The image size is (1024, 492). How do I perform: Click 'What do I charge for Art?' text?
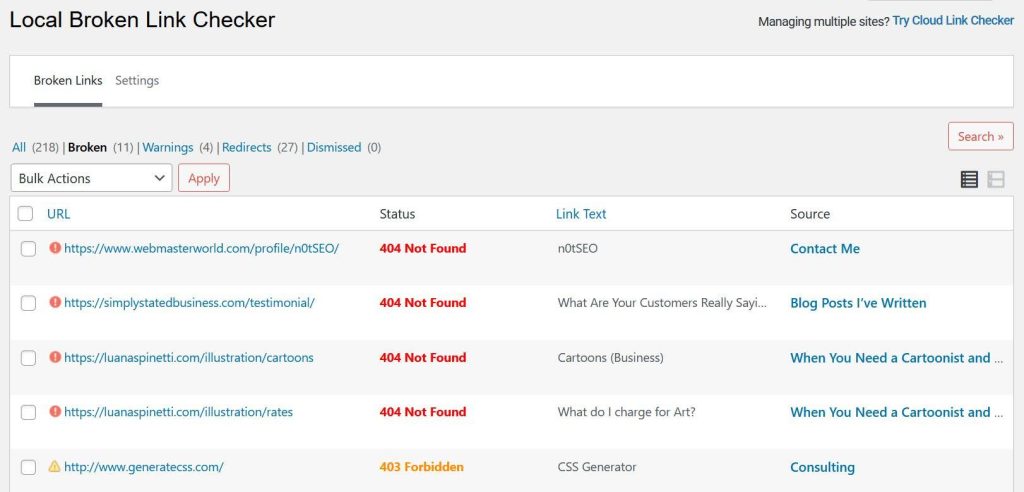(x=626, y=412)
